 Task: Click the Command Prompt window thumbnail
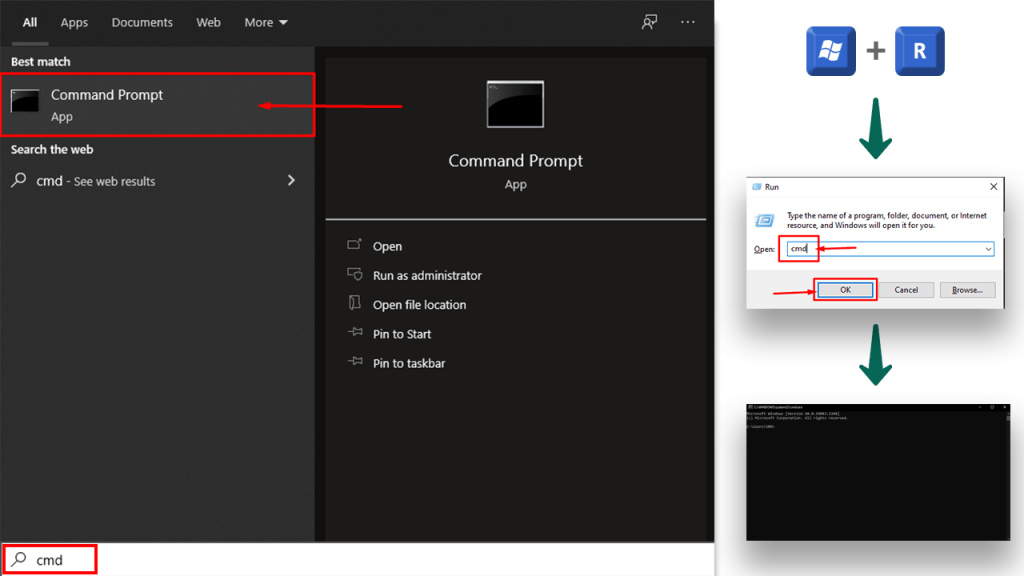878,472
